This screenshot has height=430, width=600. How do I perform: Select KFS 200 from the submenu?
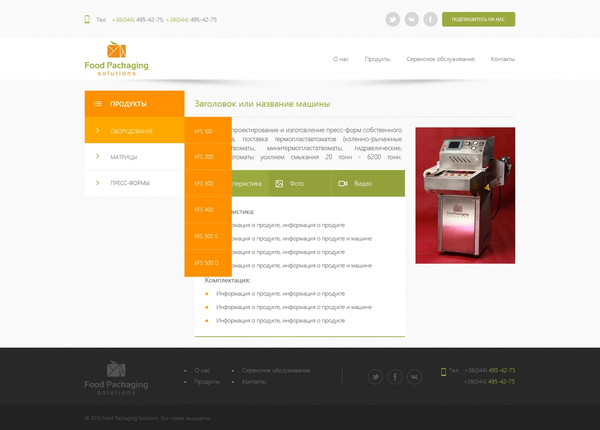click(x=208, y=157)
